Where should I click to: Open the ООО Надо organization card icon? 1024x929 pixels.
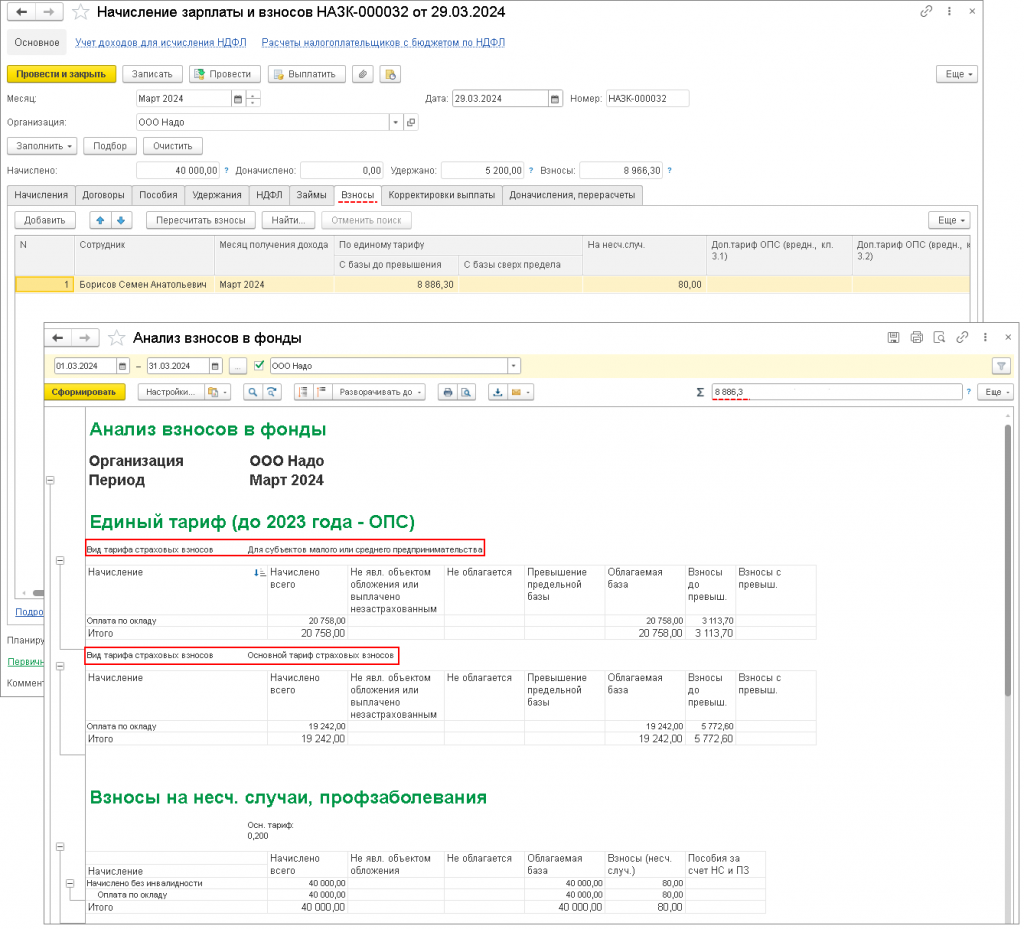point(411,122)
